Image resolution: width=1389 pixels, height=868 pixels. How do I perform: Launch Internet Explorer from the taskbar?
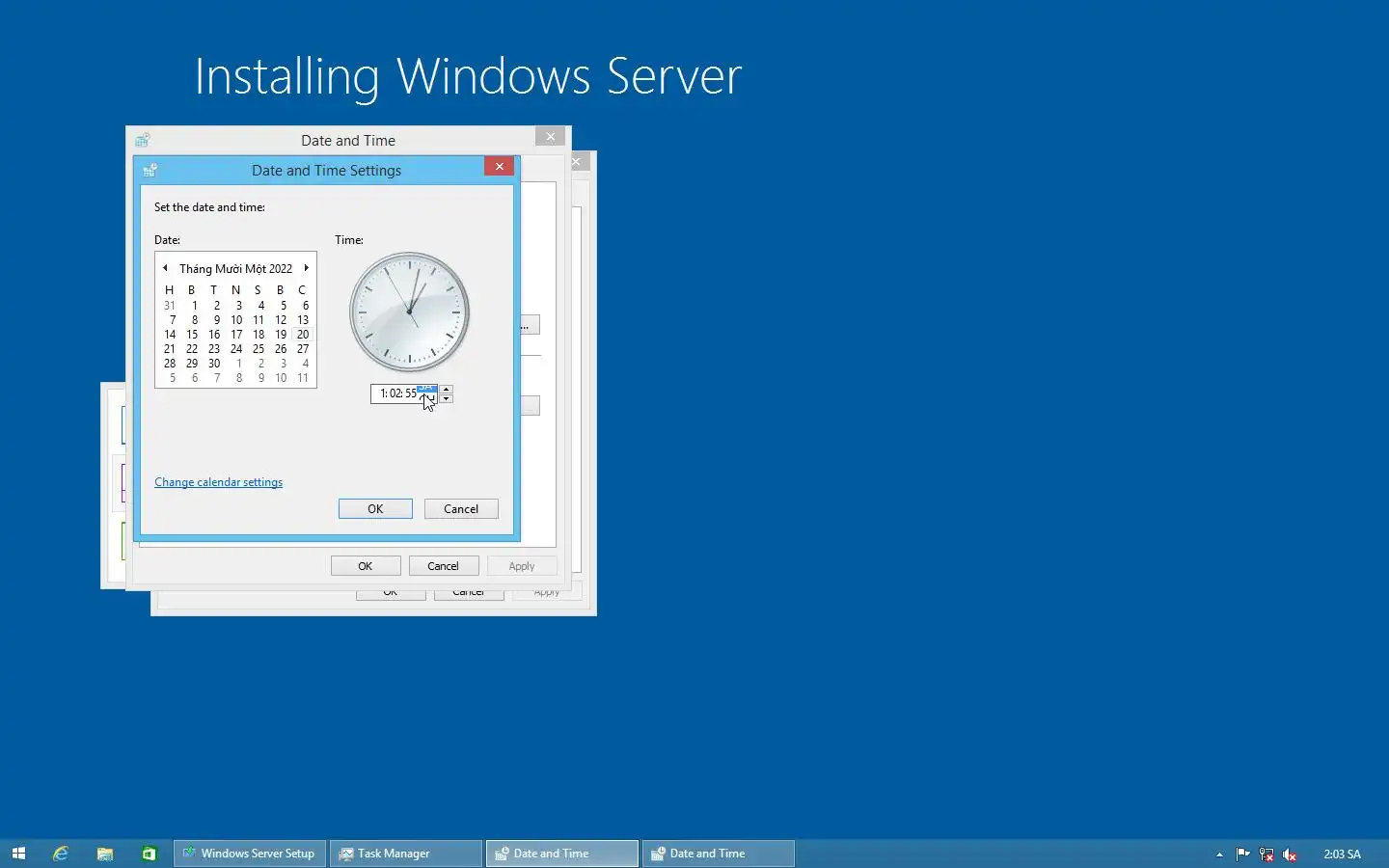point(61,854)
